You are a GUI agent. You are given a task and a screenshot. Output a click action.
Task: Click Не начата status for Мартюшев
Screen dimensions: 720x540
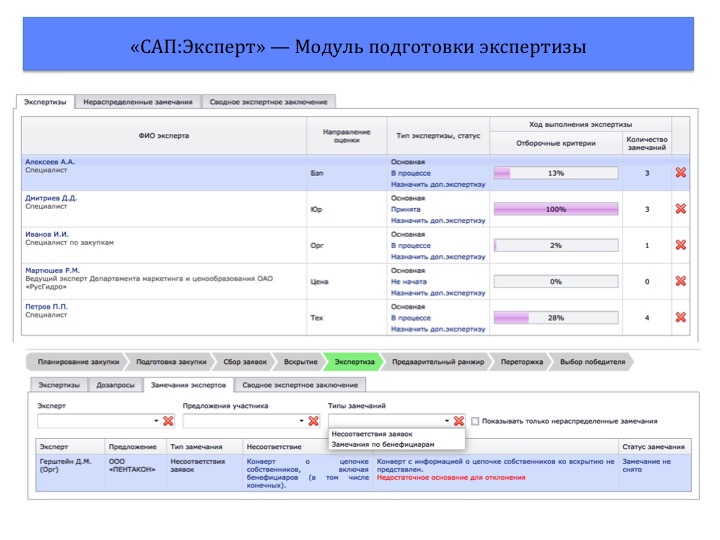[x=409, y=281]
